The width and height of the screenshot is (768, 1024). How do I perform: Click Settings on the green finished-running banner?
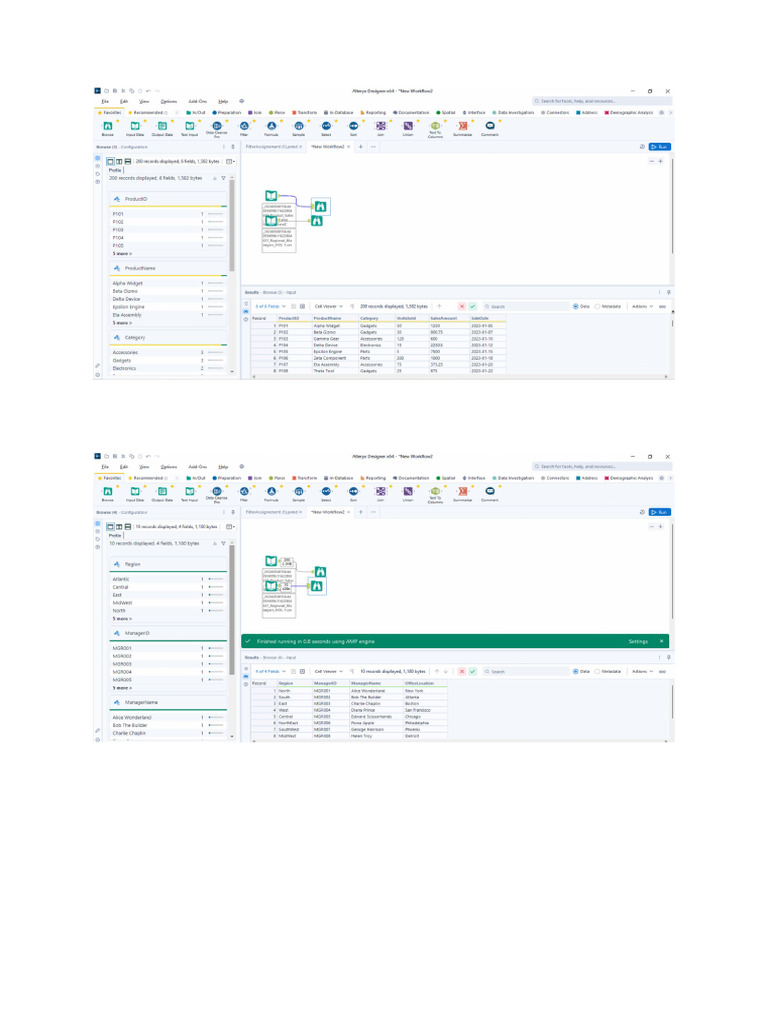(638, 641)
